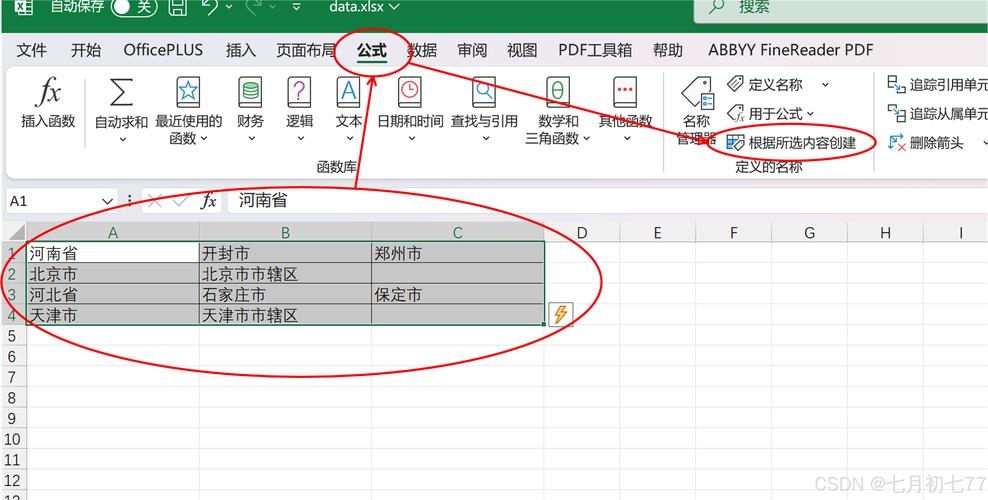
Task: Click the fx icon in formula bar
Action: [x=209, y=201]
